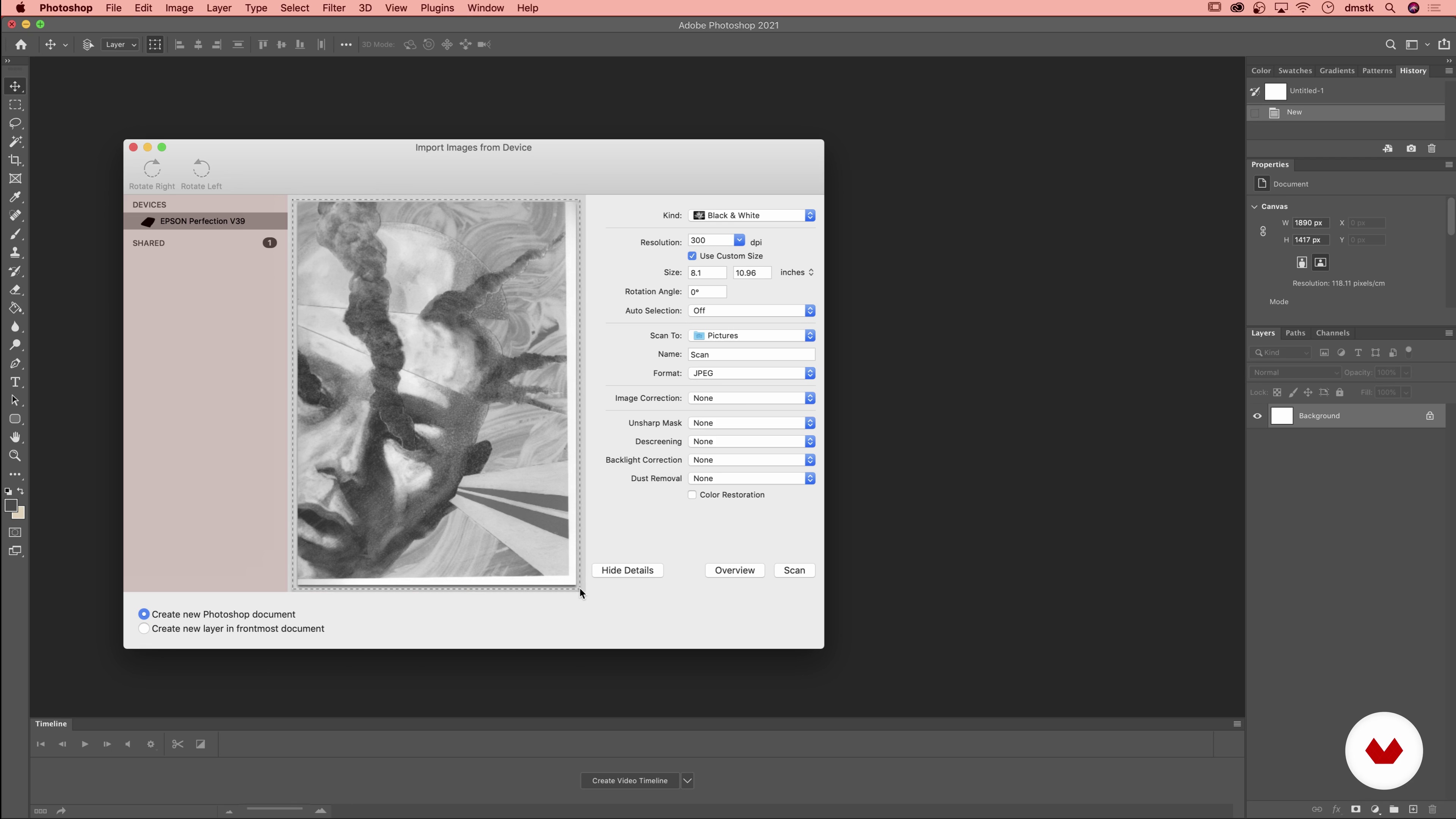Toggle layer filter switch in Layers panel
The height and width of the screenshot is (819, 1456).
(x=1409, y=351)
